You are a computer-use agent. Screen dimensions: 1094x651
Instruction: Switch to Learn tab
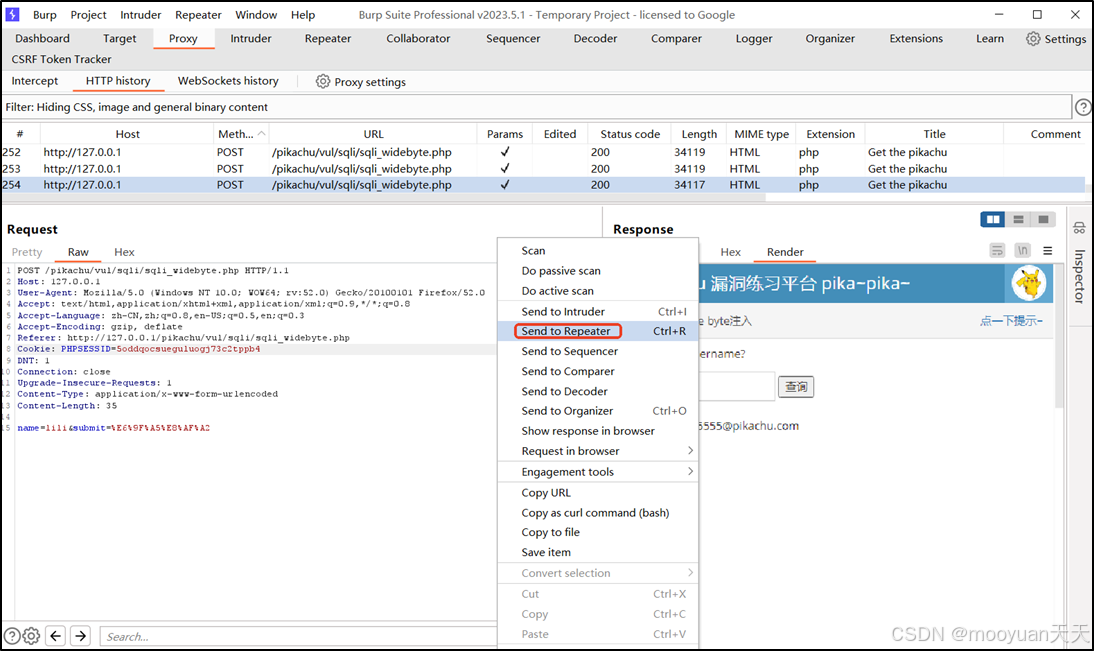tap(990, 38)
